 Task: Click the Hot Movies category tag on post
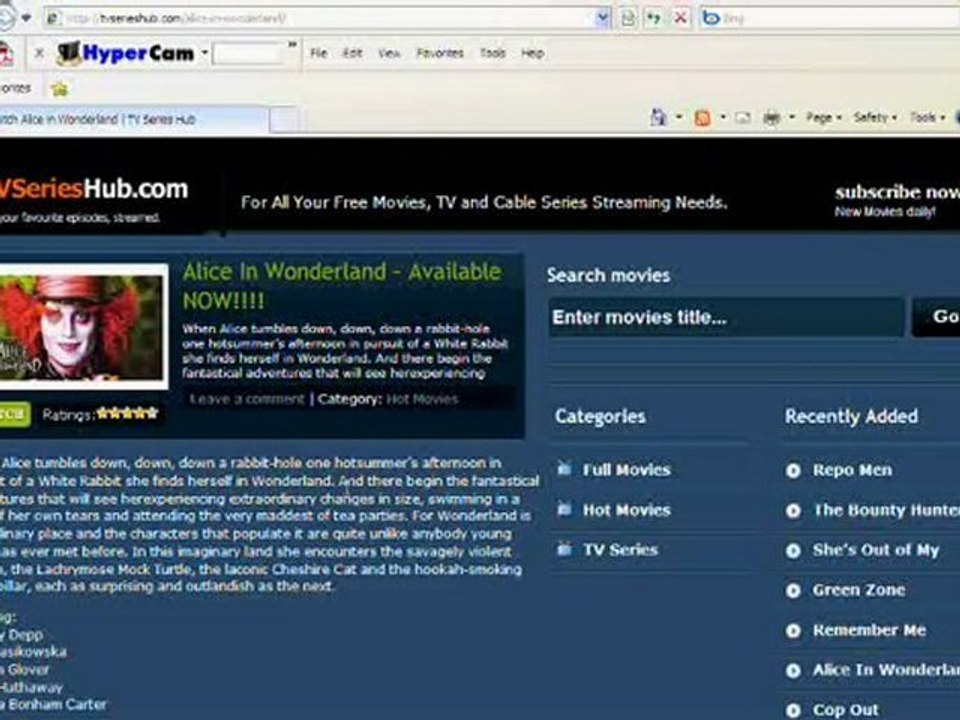click(x=422, y=399)
